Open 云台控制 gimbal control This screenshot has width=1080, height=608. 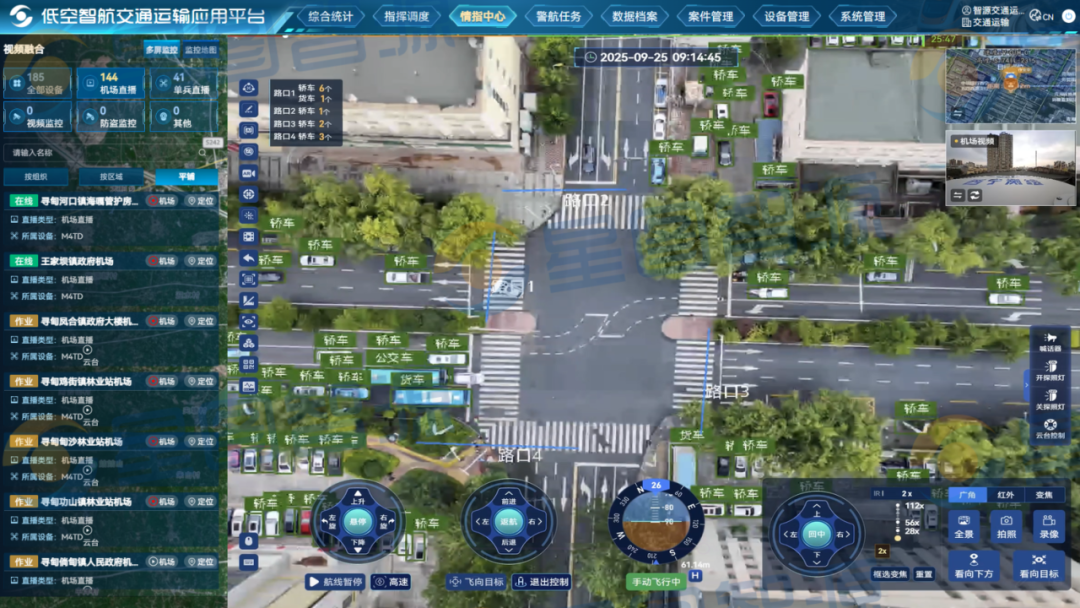[1050, 429]
